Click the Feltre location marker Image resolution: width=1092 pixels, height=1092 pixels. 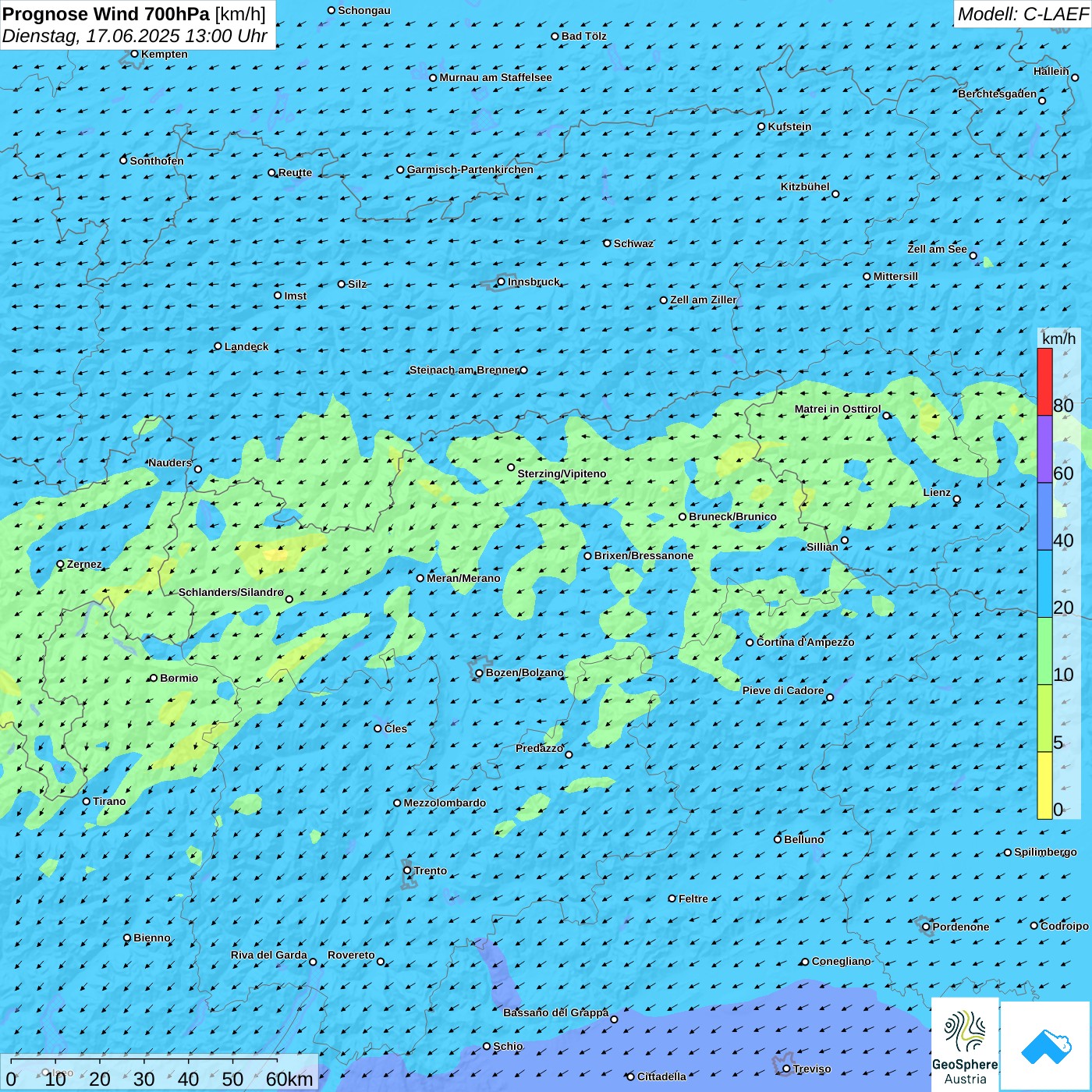coord(672,899)
